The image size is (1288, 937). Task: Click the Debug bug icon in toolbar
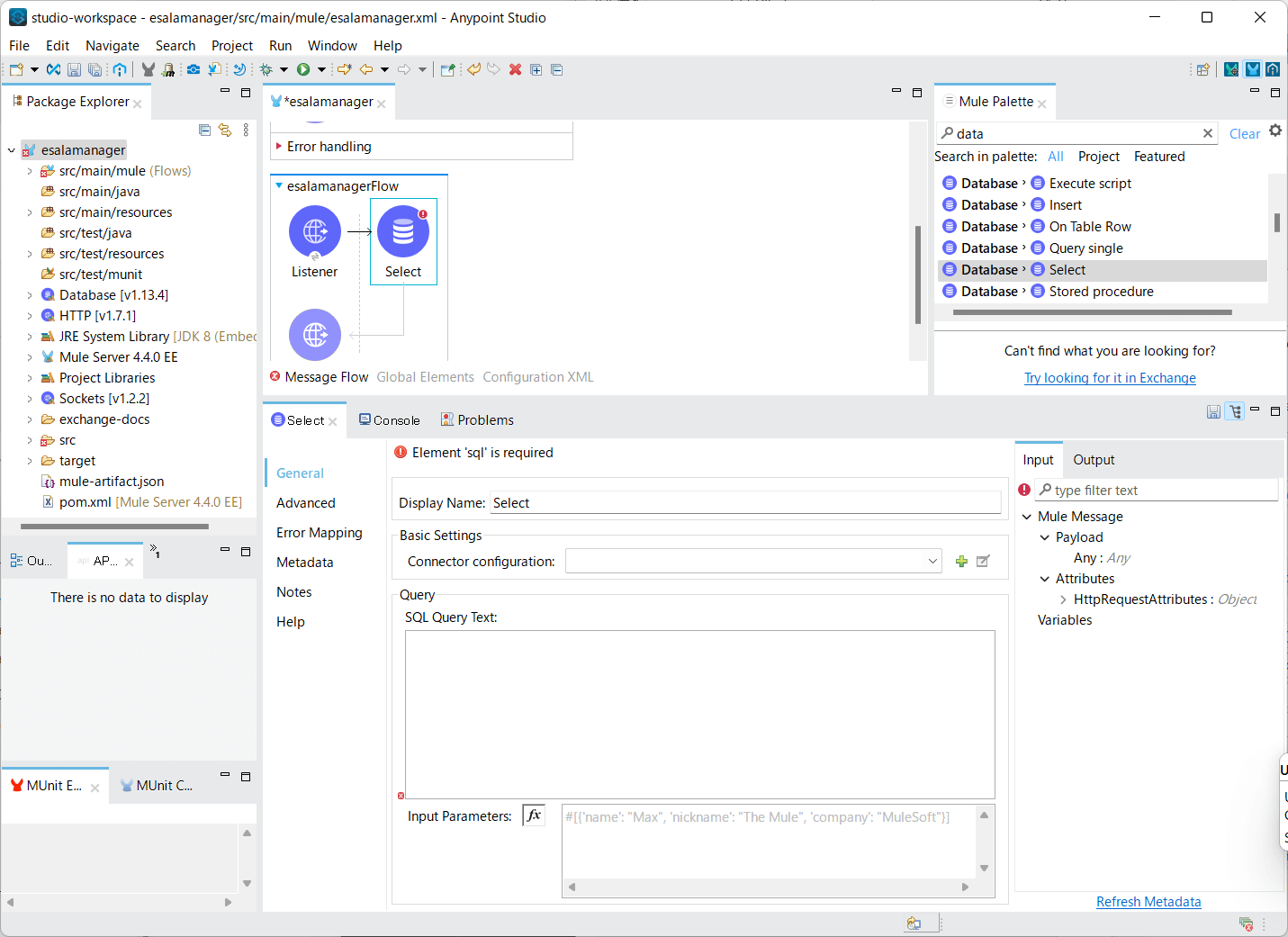pyautogui.click(x=266, y=69)
